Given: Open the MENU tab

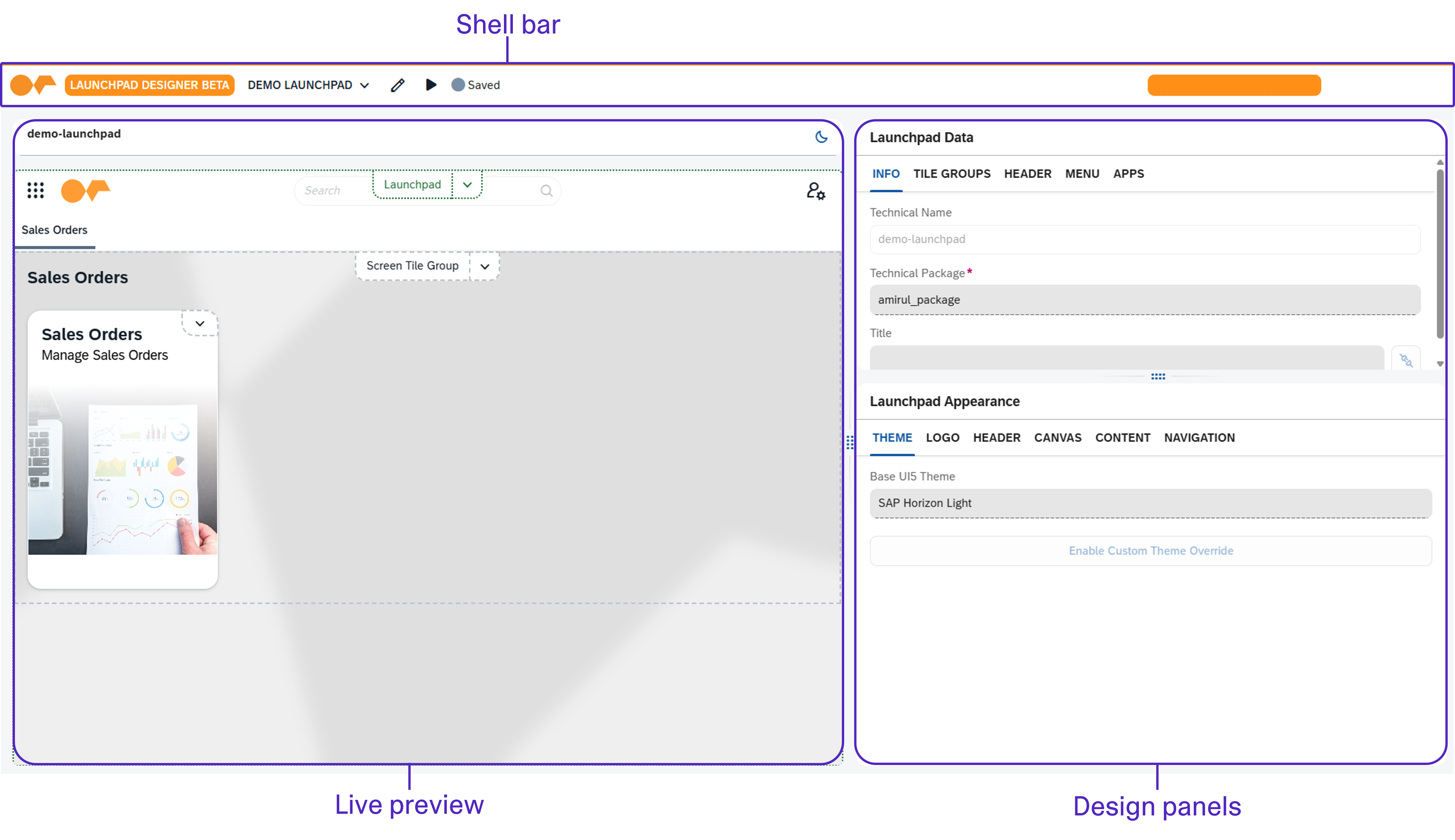Looking at the screenshot, I should coord(1082,174).
